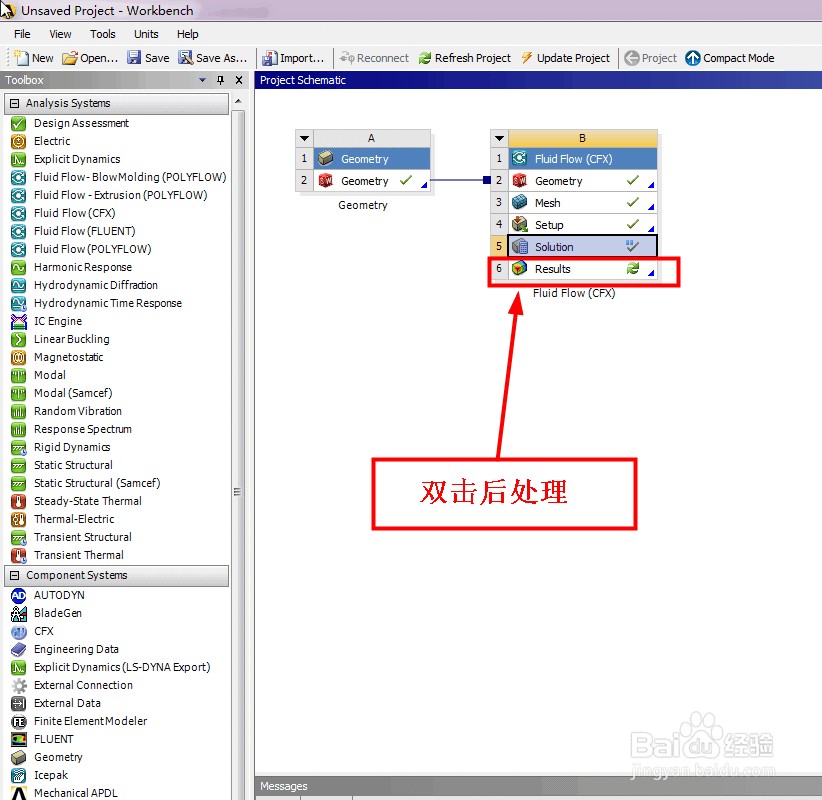Select the Steady-State Thermal icon
Viewport: 822px width, 800px height.
18,501
